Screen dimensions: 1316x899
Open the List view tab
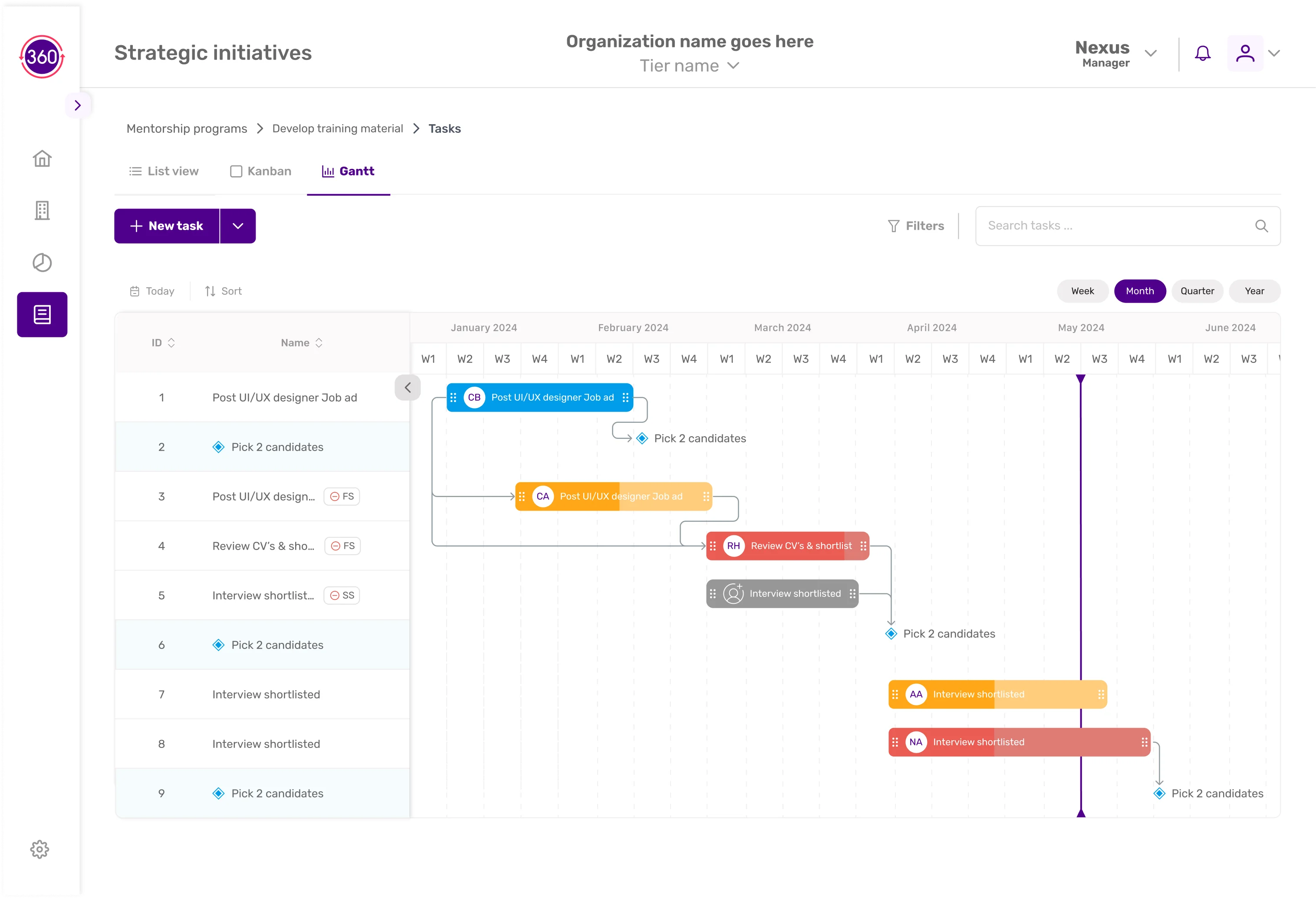coord(164,171)
